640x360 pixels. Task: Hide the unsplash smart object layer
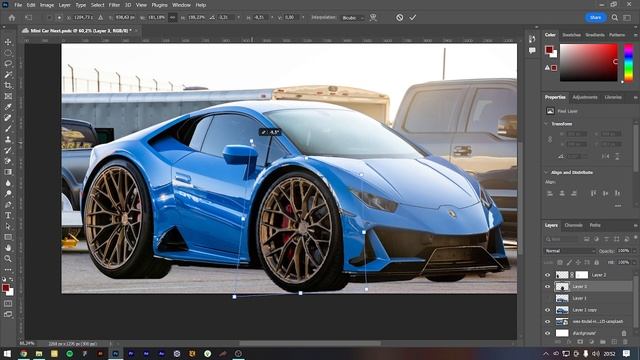click(x=548, y=322)
